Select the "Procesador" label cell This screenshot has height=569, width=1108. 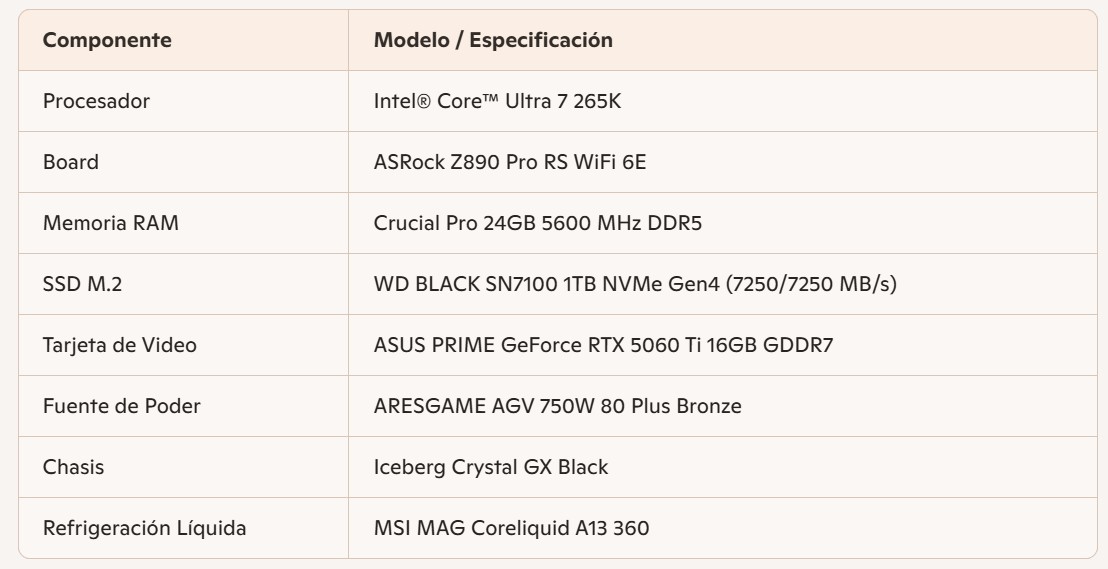point(96,101)
